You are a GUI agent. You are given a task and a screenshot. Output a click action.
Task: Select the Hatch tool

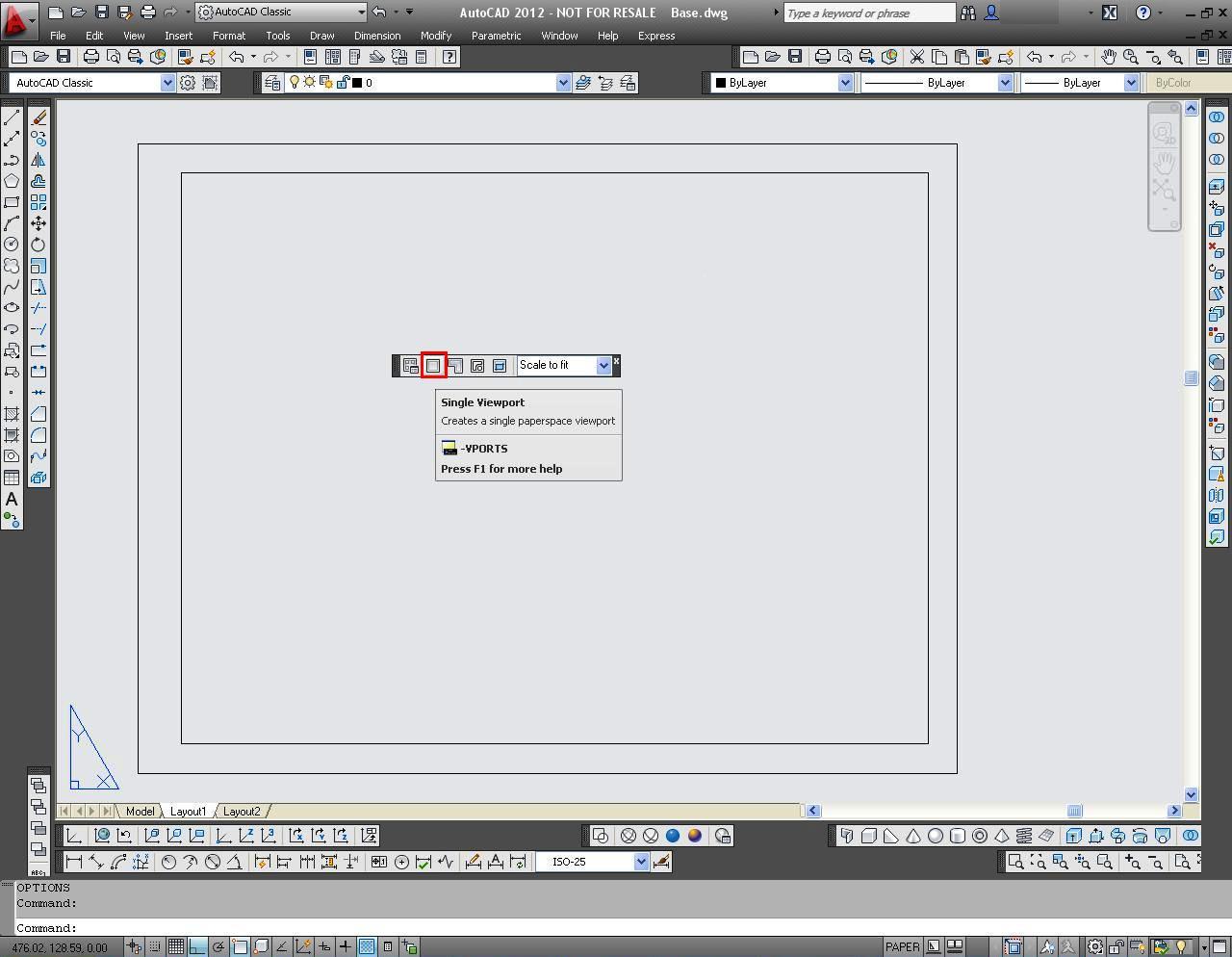pos(12,414)
